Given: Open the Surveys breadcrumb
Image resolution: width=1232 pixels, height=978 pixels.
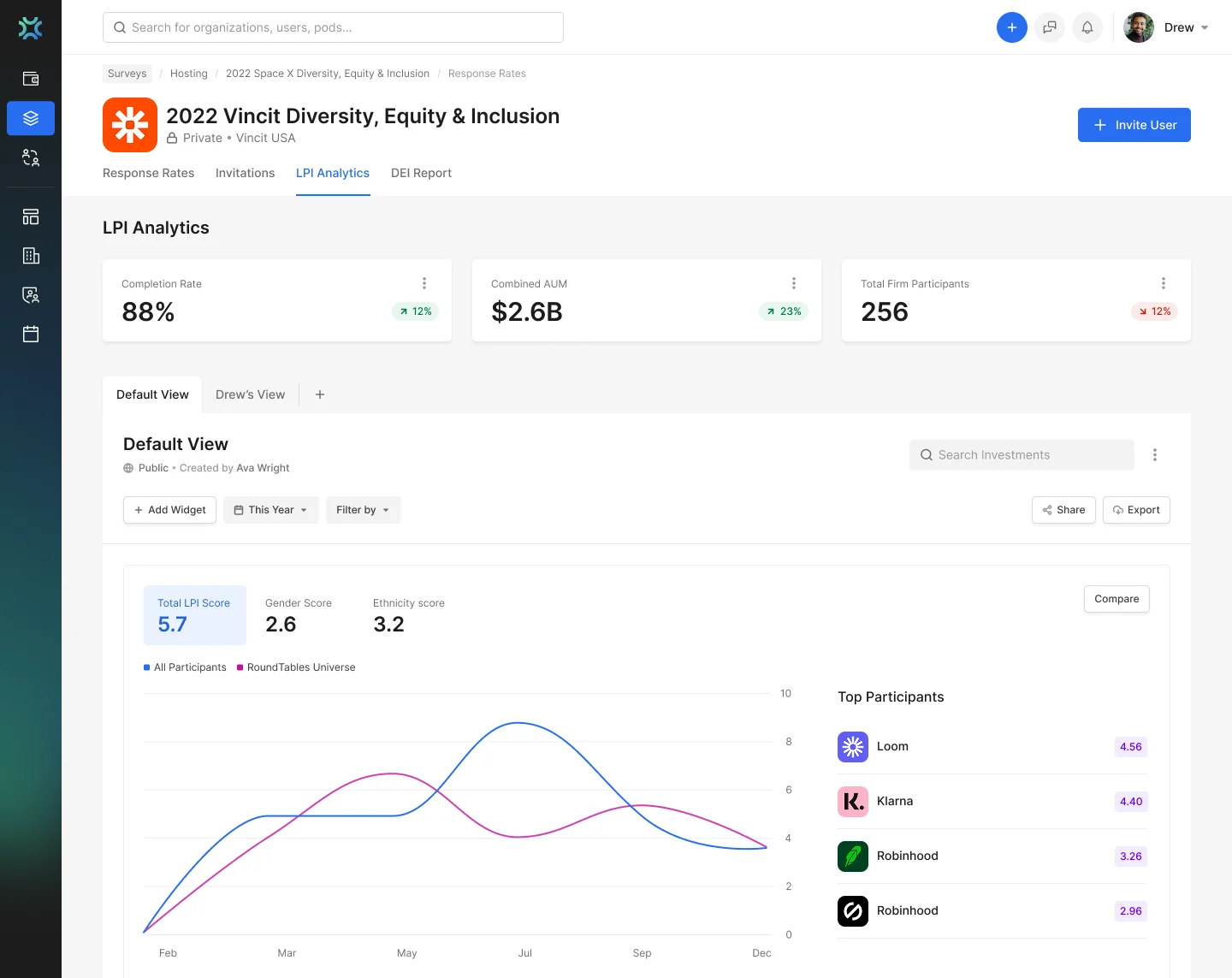Looking at the screenshot, I should [127, 74].
